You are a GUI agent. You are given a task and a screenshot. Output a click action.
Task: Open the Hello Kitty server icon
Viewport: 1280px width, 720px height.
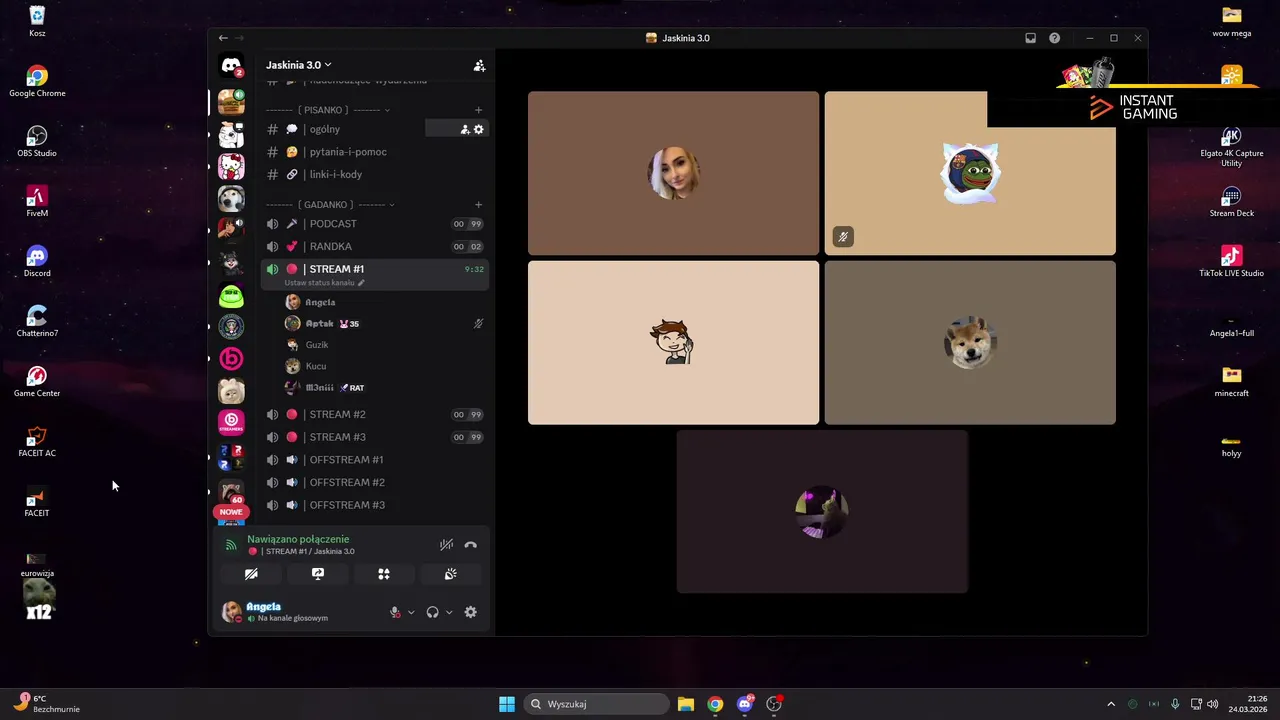[x=231, y=166]
